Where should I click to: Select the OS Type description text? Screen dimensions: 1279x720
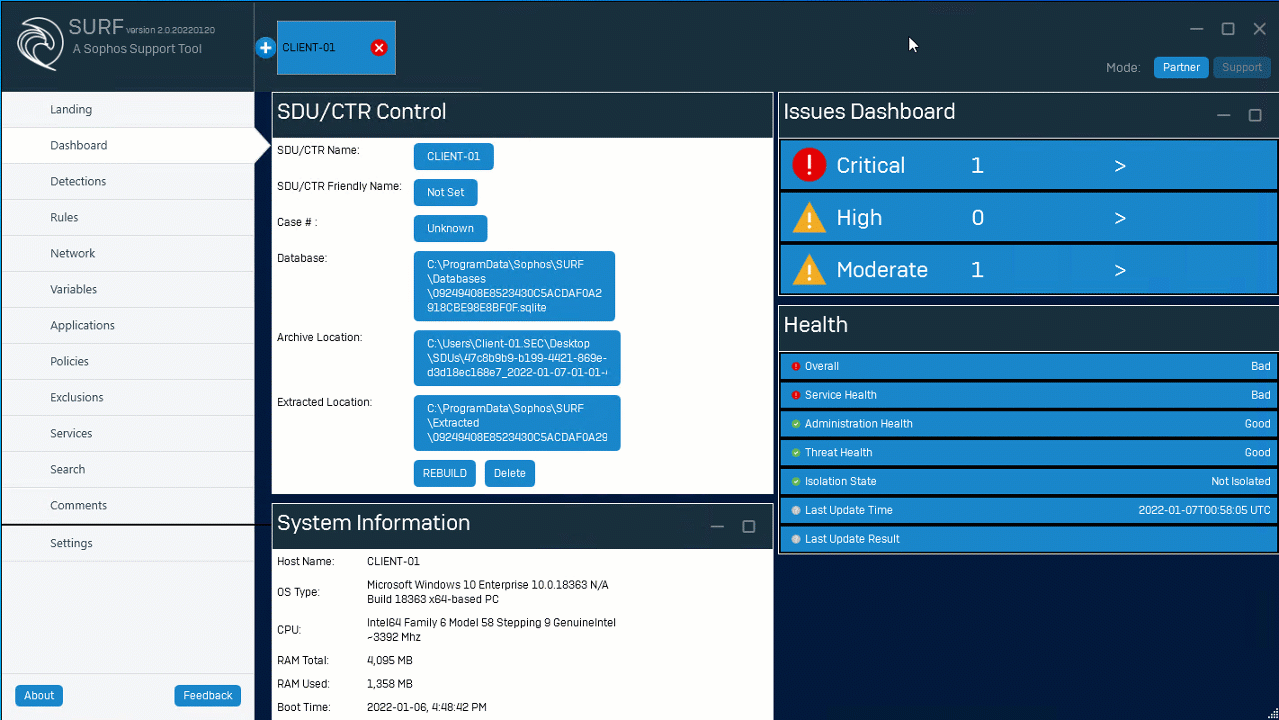click(487, 592)
